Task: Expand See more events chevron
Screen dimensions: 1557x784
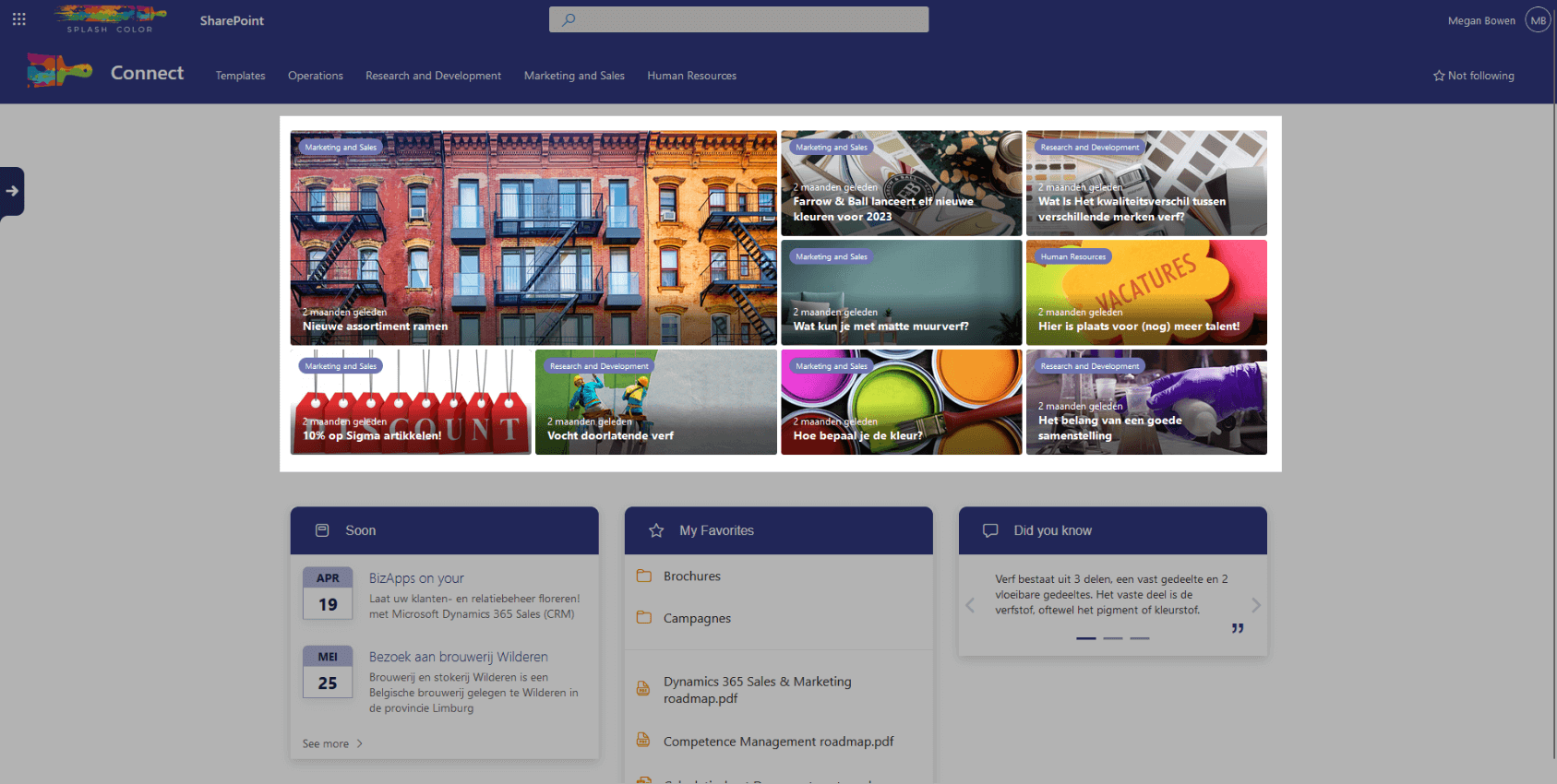Action: (x=360, y=744)
